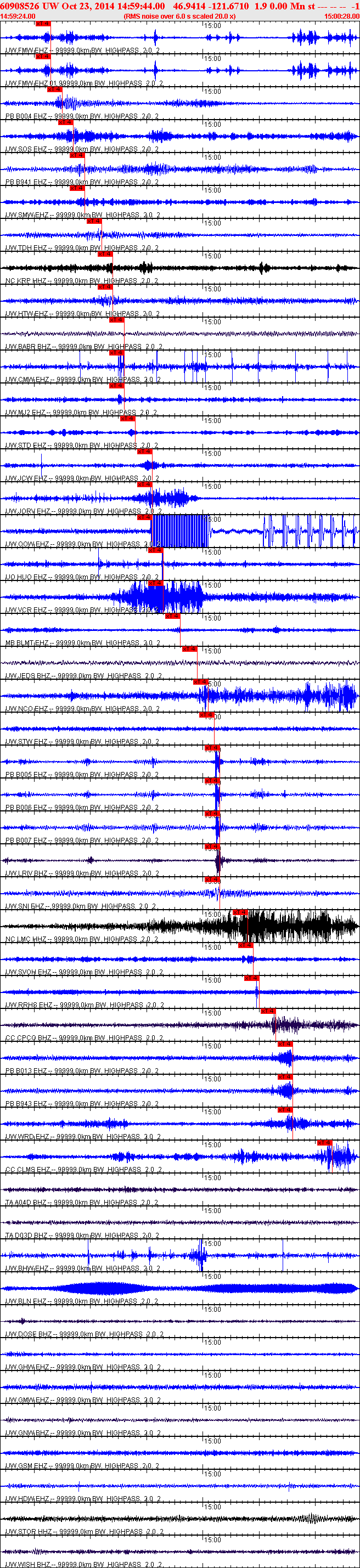Select the UW.LRIV.BHZ station label
Viewport: 360px width, 1568px height.
[x=82, y=873]
